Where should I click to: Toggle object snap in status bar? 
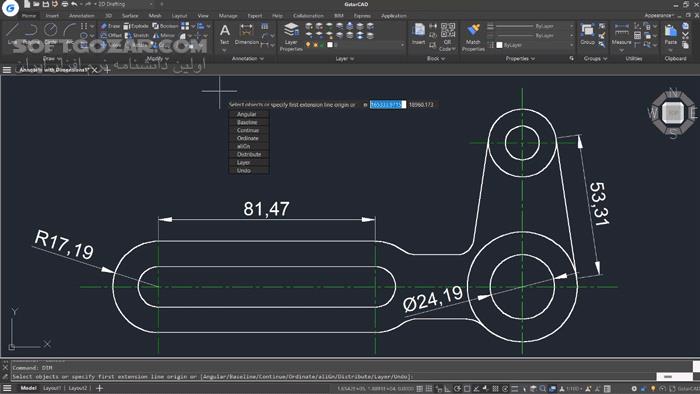[x=467, y=389]
